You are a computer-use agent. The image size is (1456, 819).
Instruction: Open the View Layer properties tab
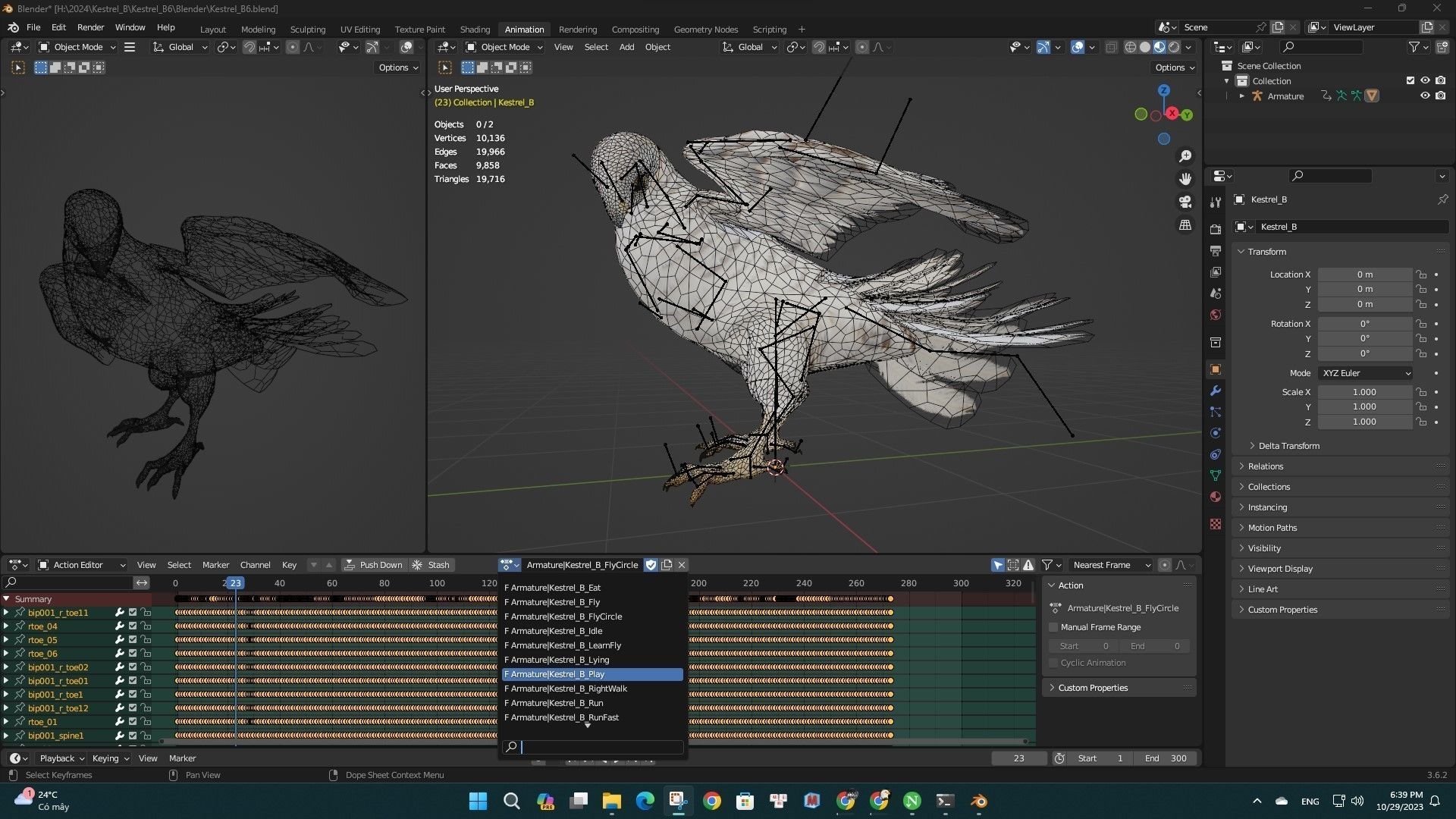pyautogui.click(x=1216, y=271)
